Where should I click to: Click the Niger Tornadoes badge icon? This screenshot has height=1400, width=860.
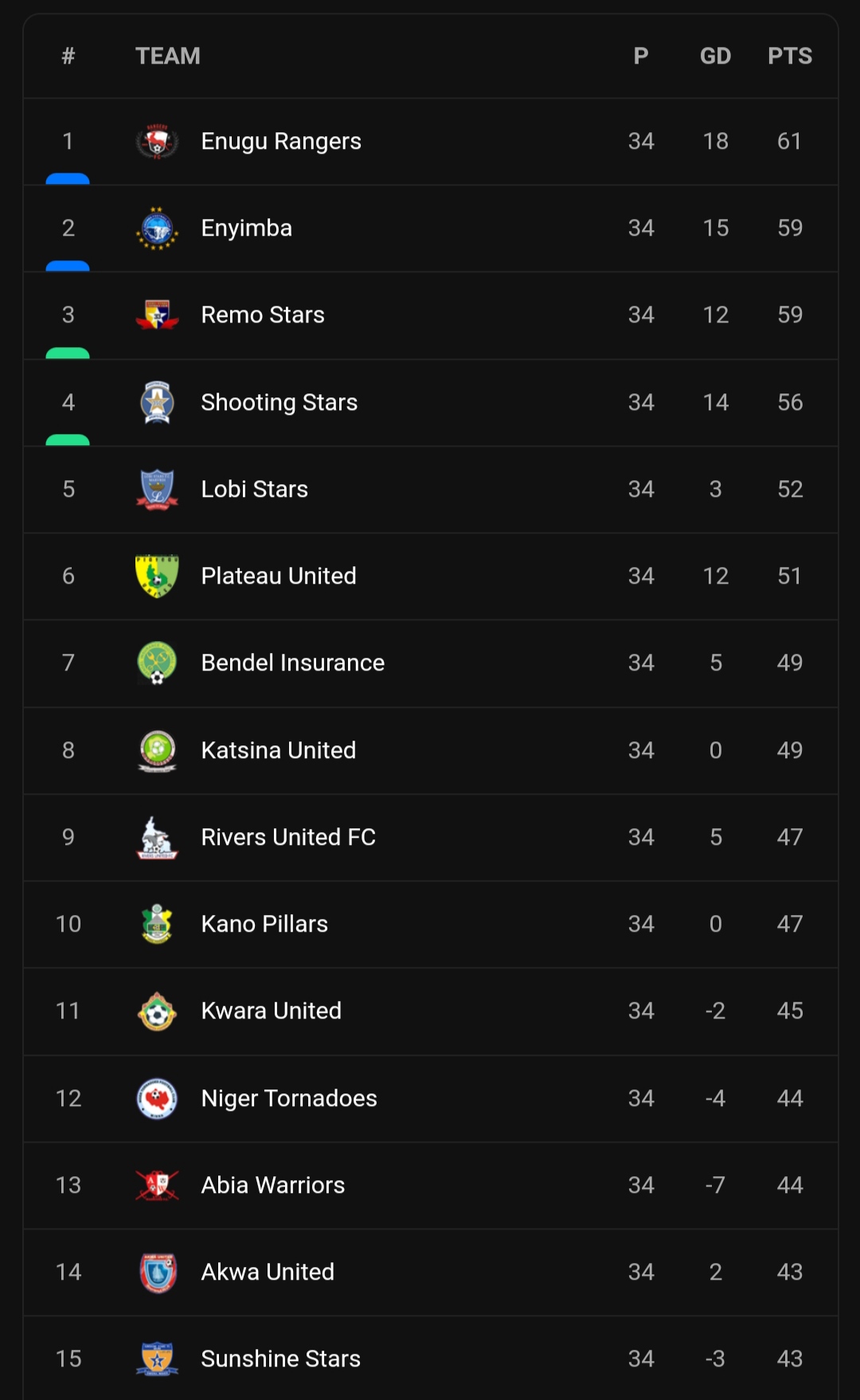157,1098
